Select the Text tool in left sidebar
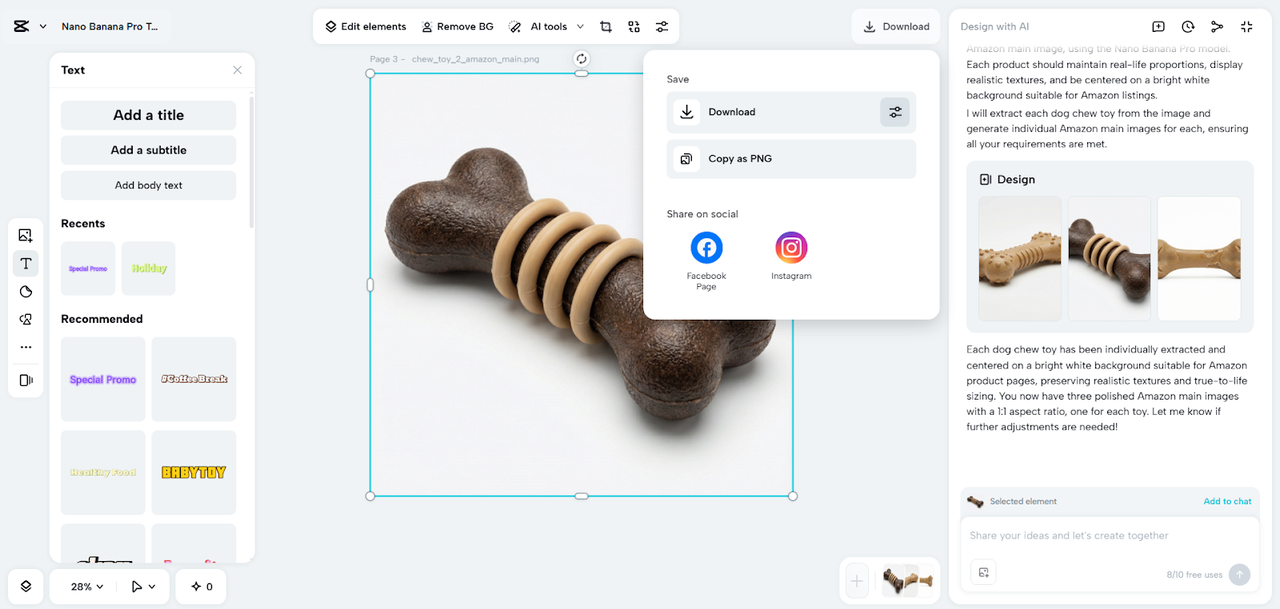 tap(26, 264)
